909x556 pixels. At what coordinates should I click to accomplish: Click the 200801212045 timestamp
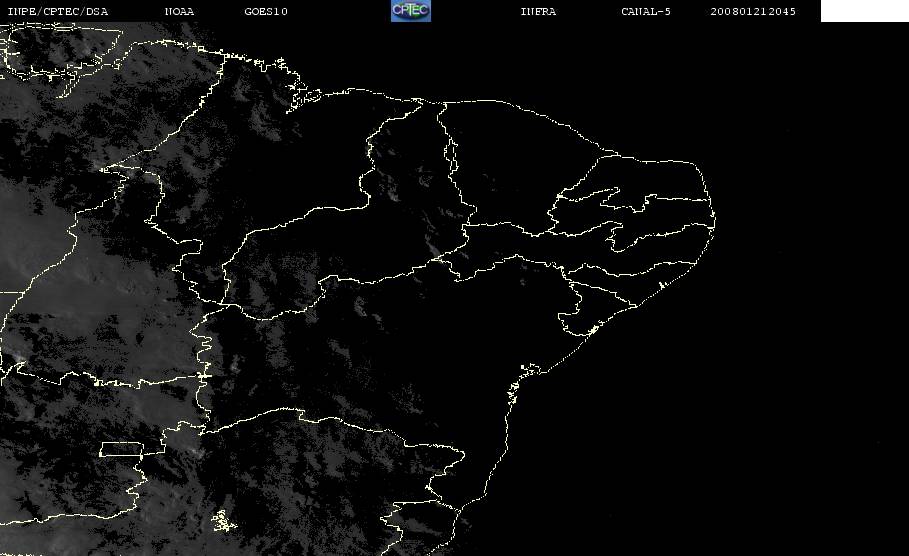click(753, 12)
